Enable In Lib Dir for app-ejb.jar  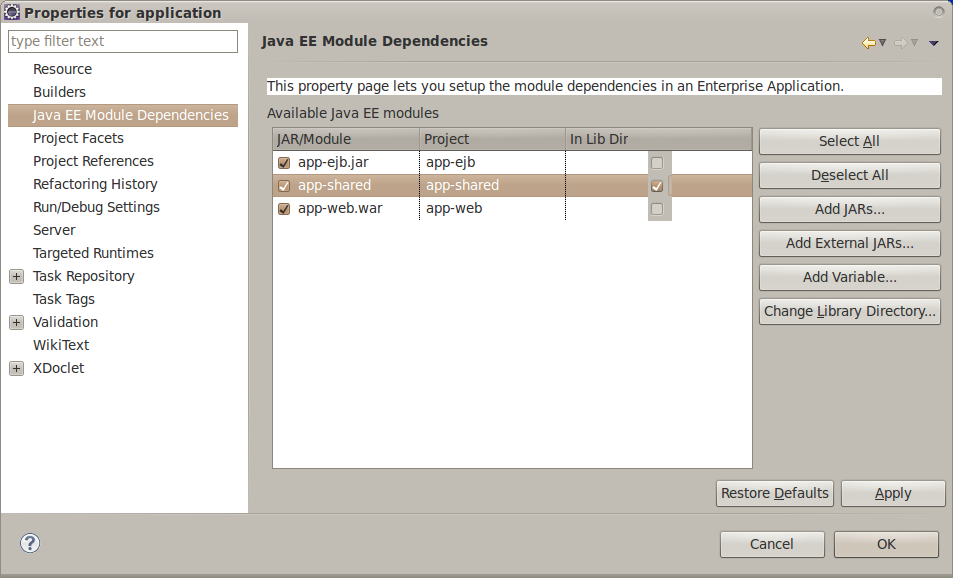(656, 163)
